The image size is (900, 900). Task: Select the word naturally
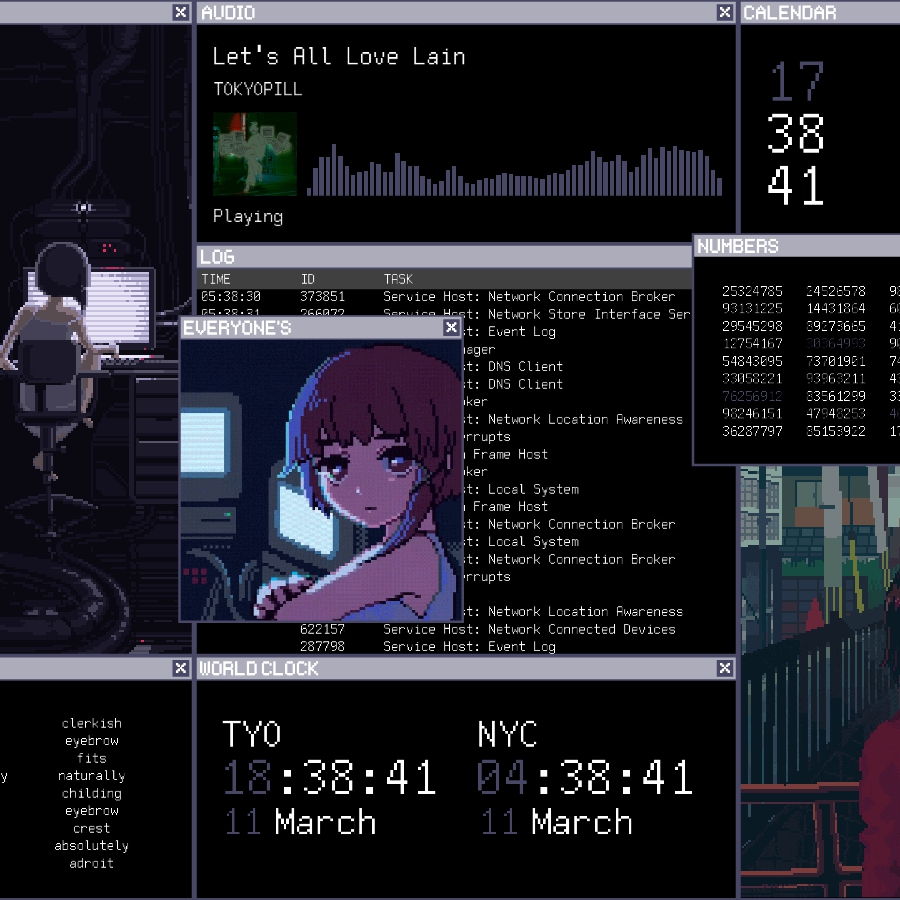(x=91, y=776)
